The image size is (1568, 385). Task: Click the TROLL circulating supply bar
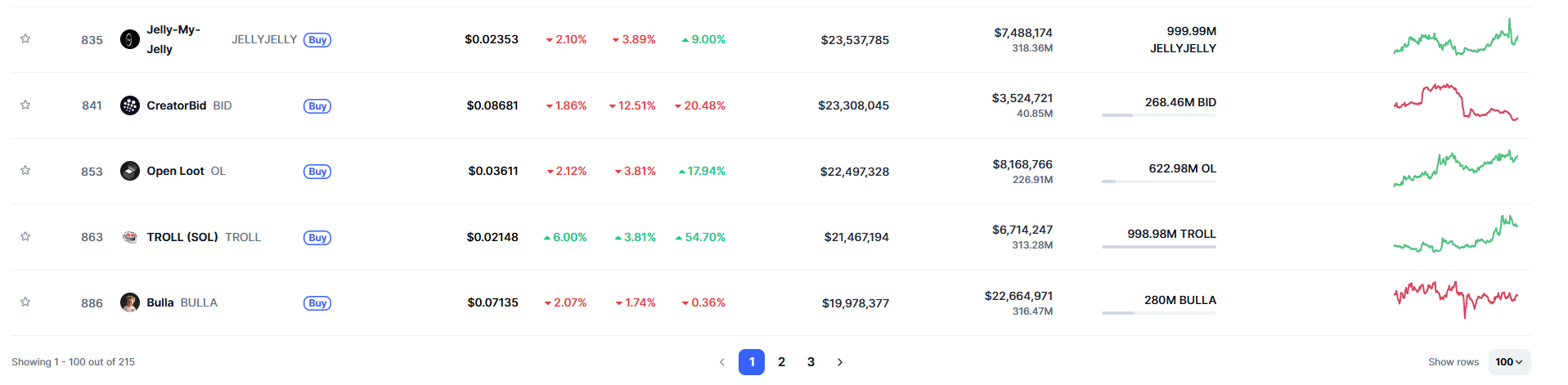[1158, 247]
